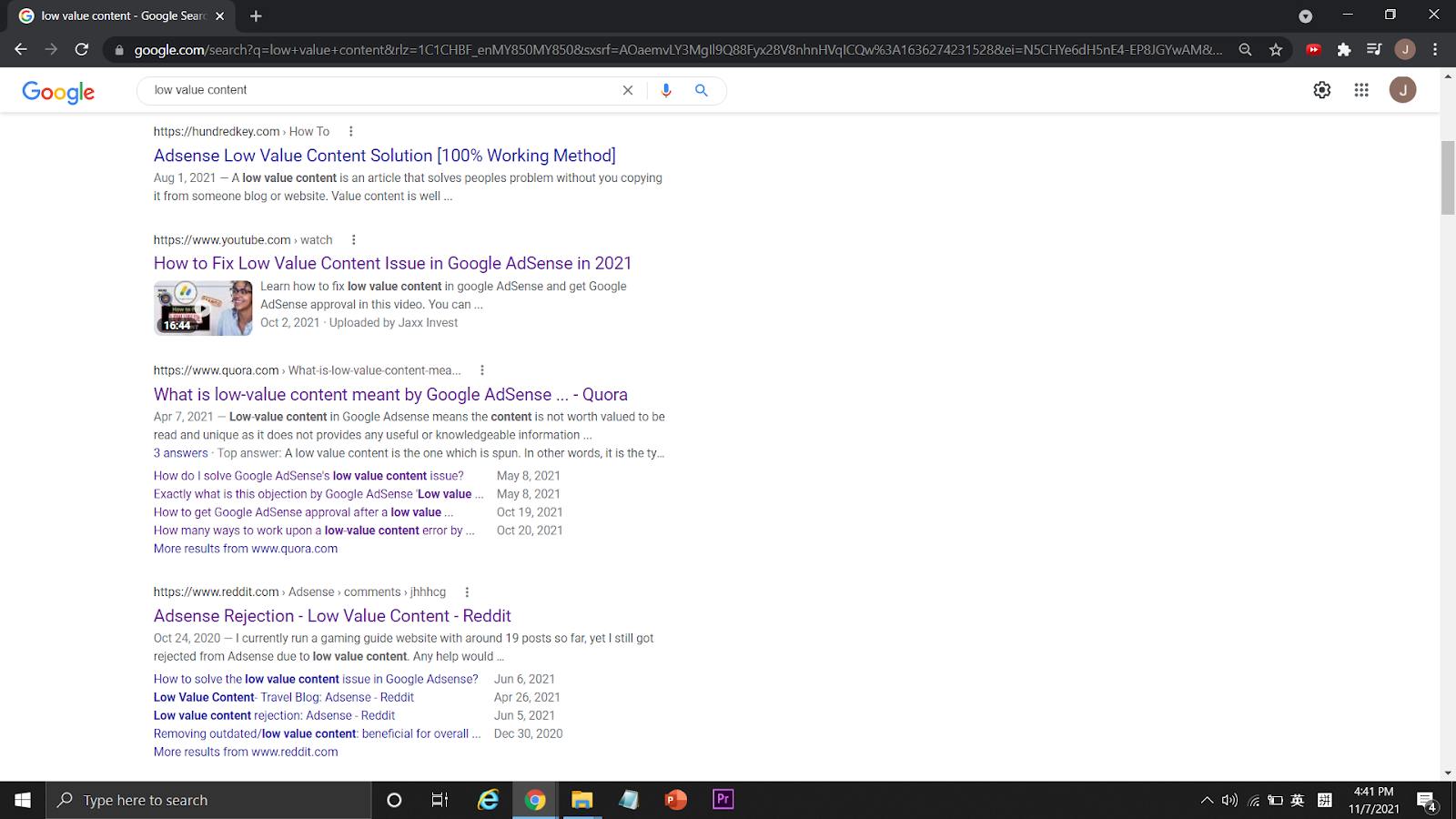This screenshot has height=819, width=1456.
Task: Click the site lock icon in address bar
Action: [x=118, y=50]
